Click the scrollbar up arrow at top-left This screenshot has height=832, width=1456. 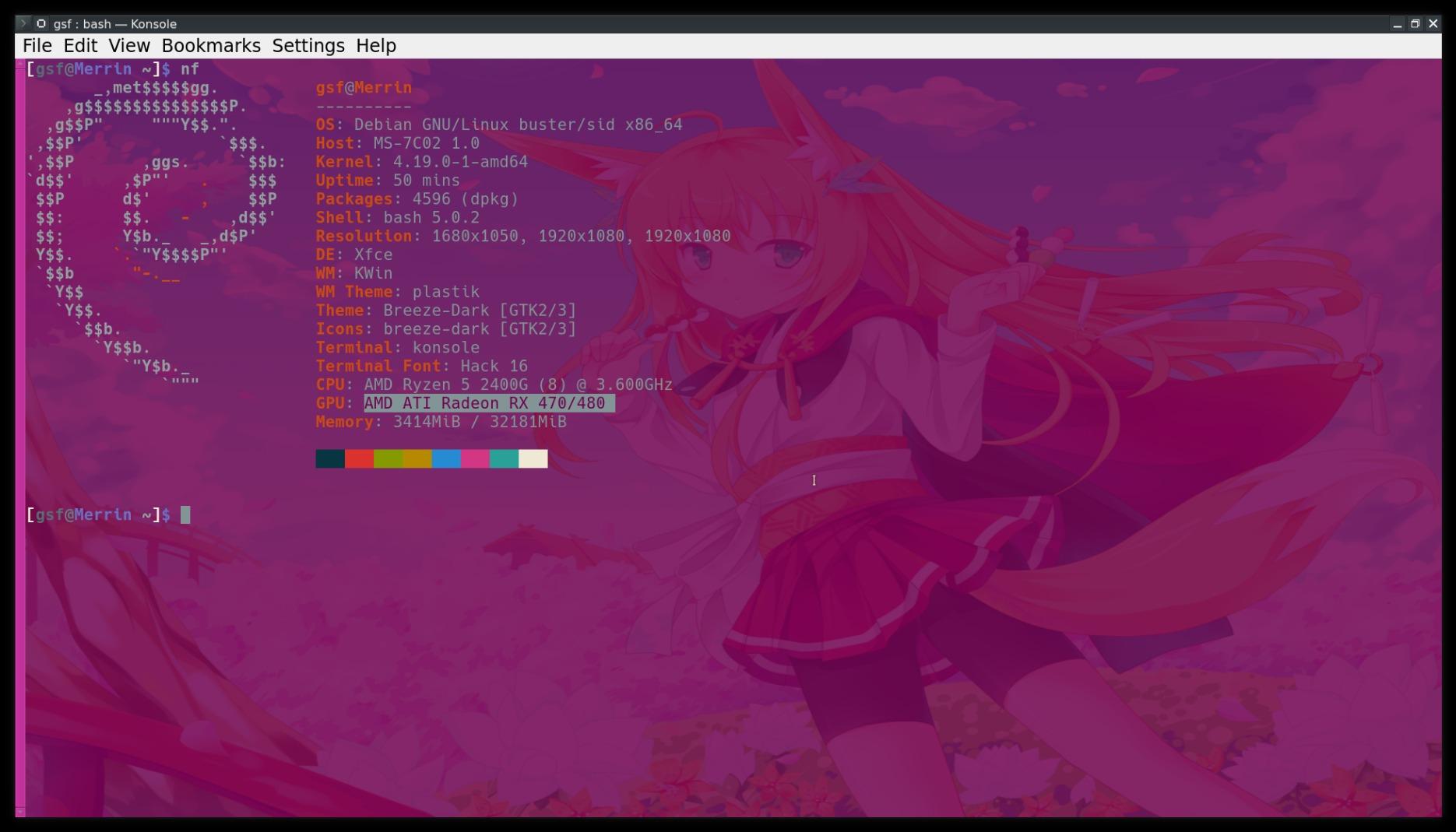pyautogui.click(x=20, y=65)
